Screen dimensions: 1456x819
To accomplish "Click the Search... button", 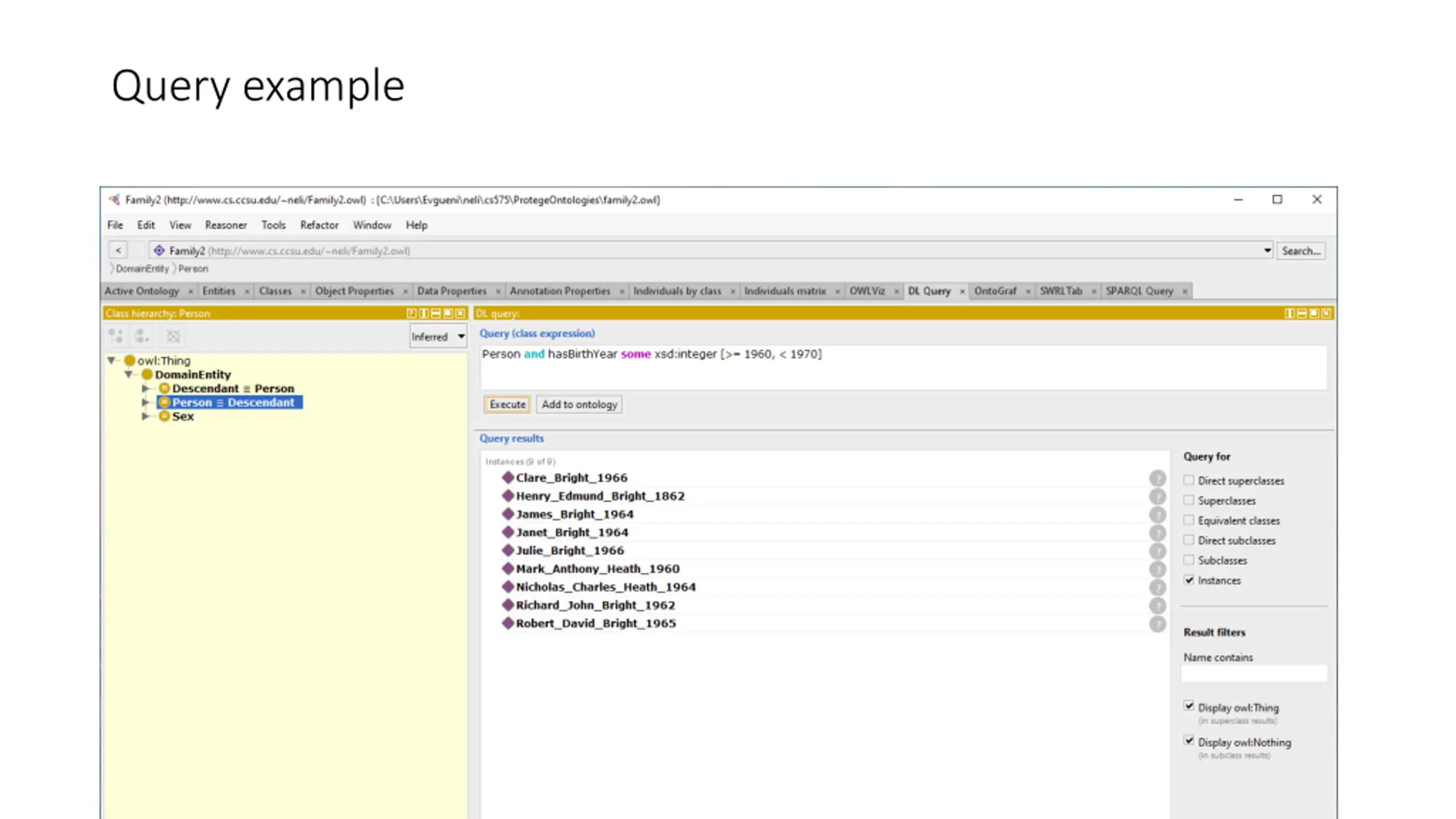I will coord(1301,251).
